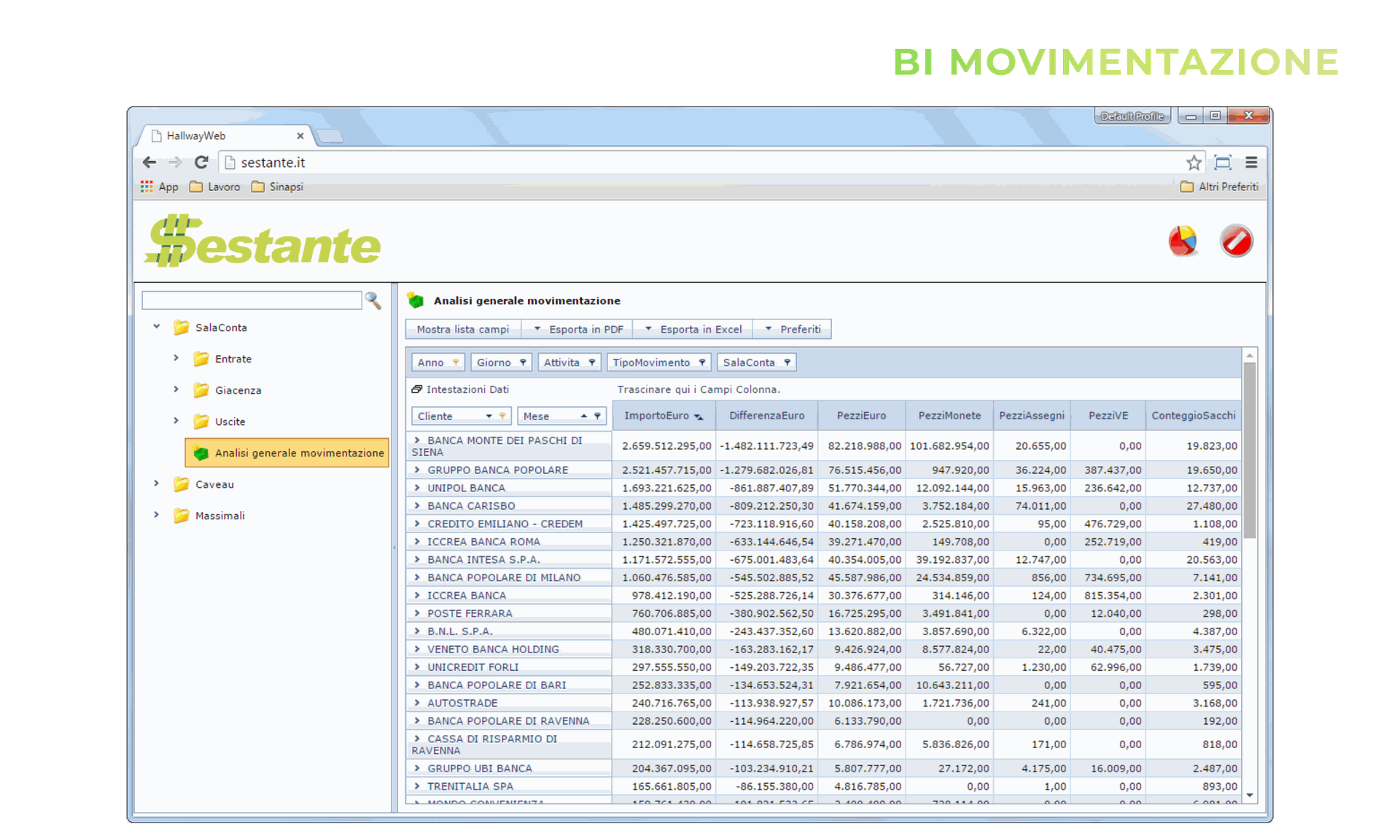Viewport: 1400px width, 840px height.
Task: Click the table's vertical scrollbar thumb
Action: [x=1250, y=449]
